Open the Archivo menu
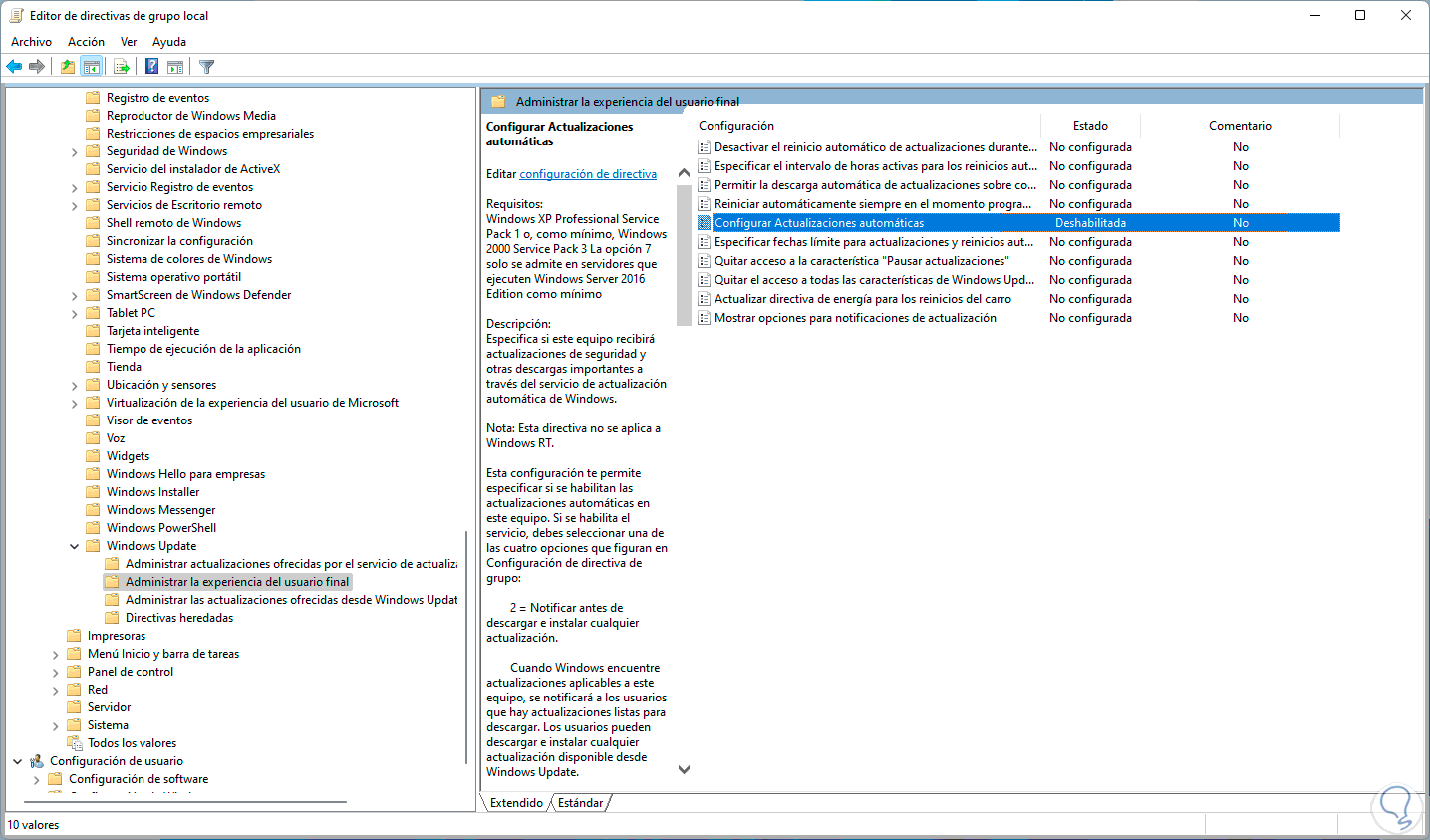This screenshot has height=840, width=1430. [x=31, y=42]
